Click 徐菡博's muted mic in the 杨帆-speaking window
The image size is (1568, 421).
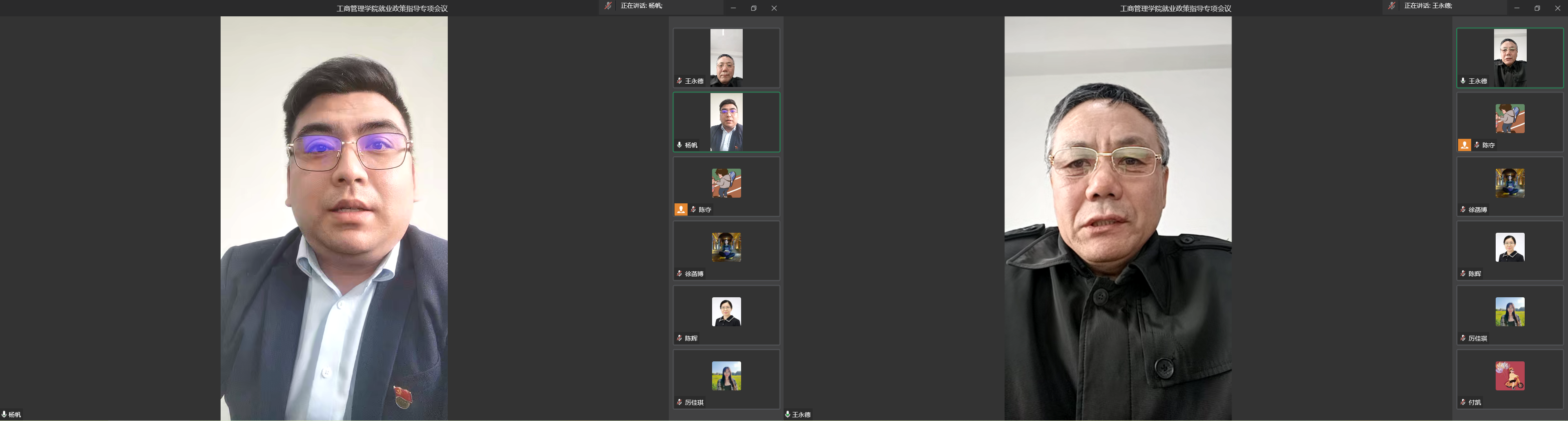[x=679, y=274]
